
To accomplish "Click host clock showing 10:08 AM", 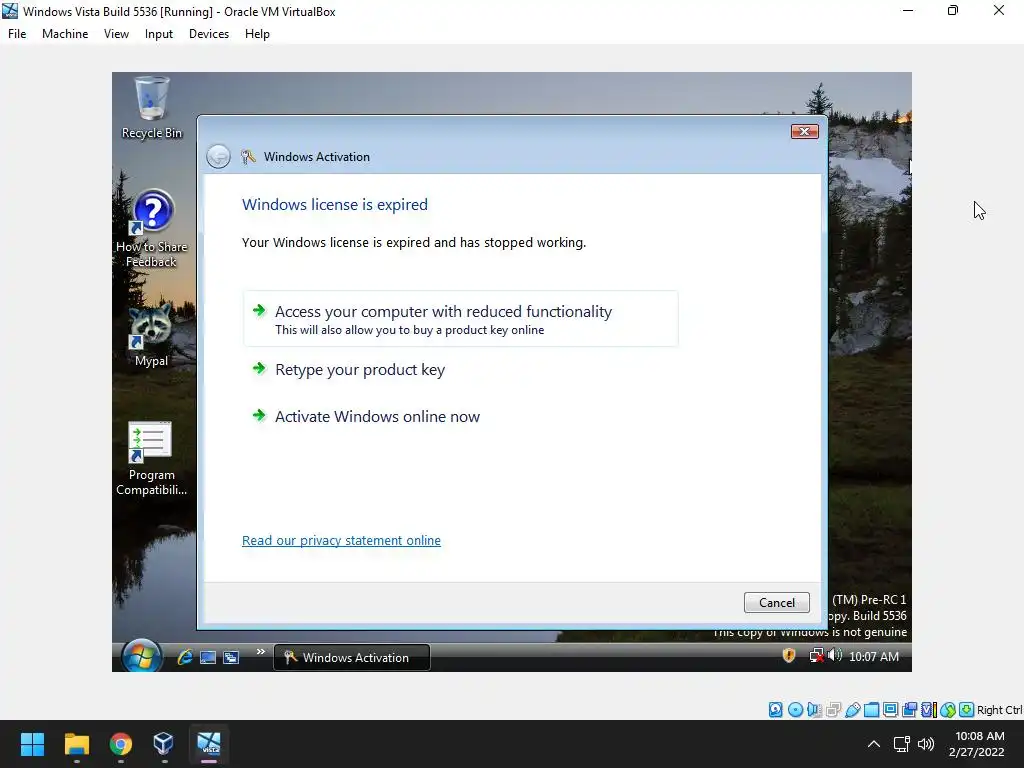I will [977, 744].
